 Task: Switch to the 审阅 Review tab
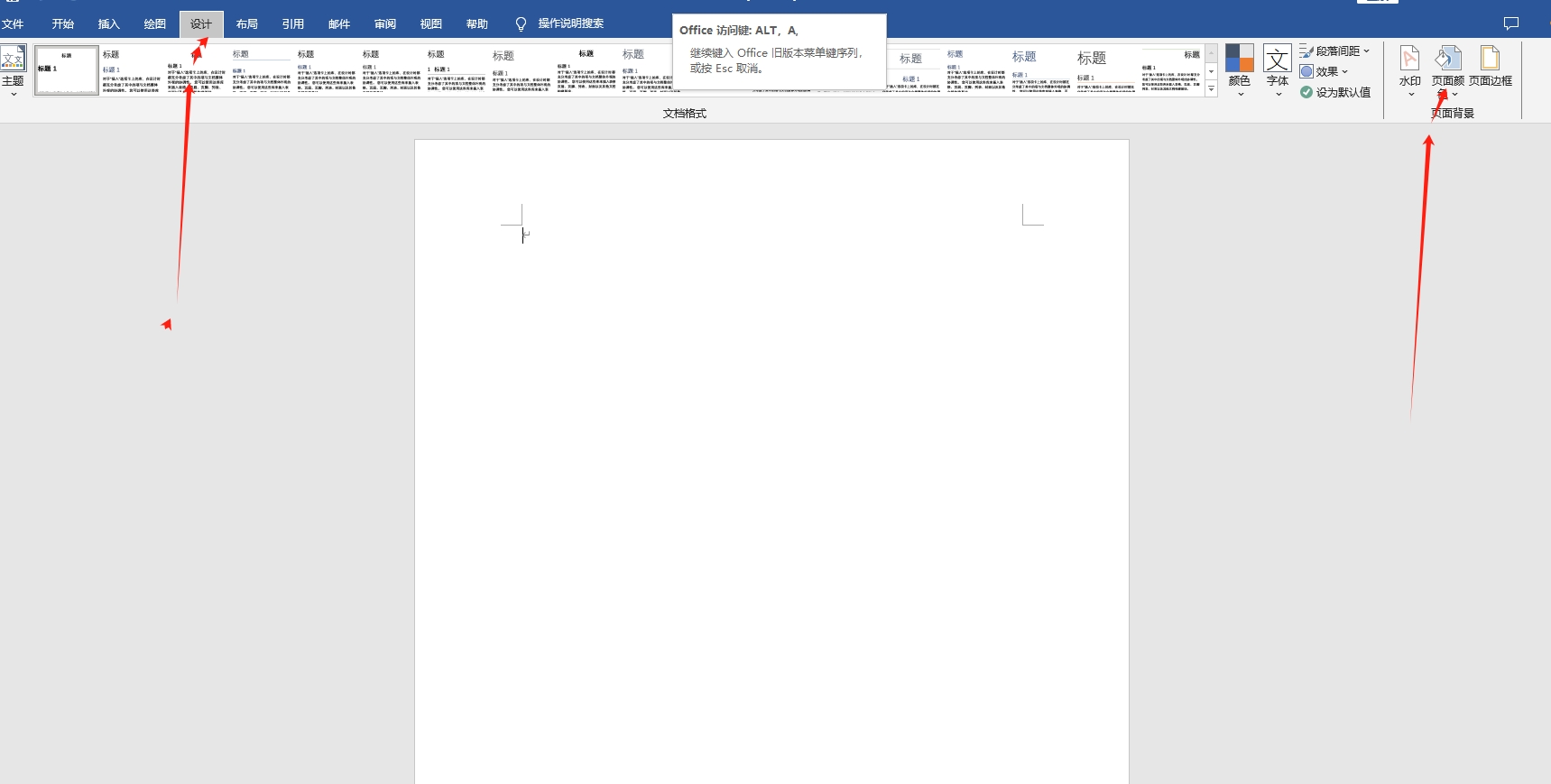[x=385, y=24]
